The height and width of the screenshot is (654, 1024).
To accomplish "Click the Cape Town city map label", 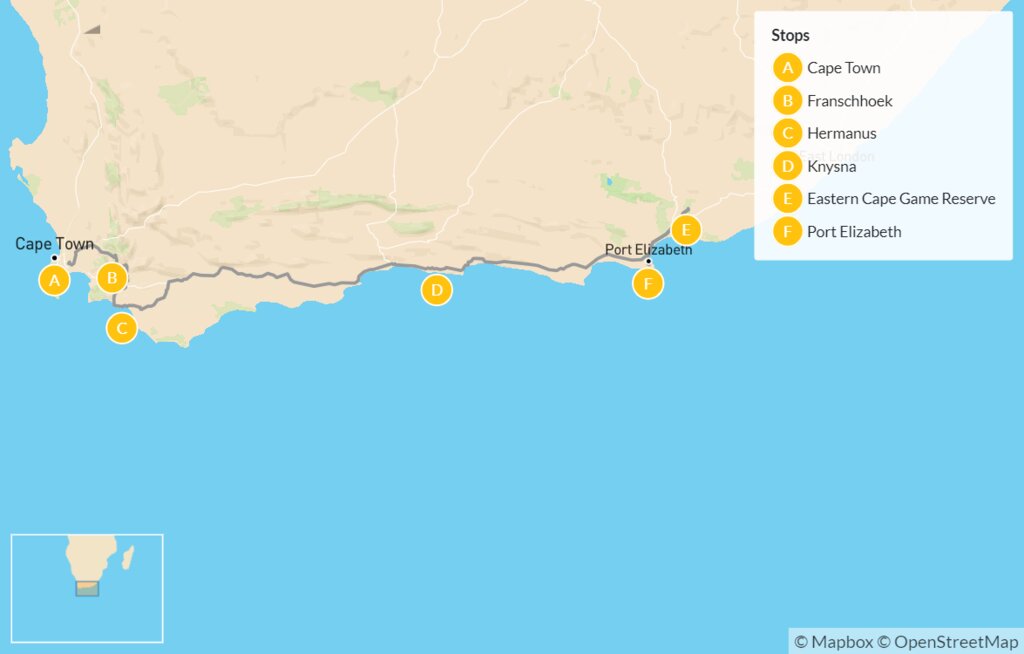I will (x=54, y=244).
